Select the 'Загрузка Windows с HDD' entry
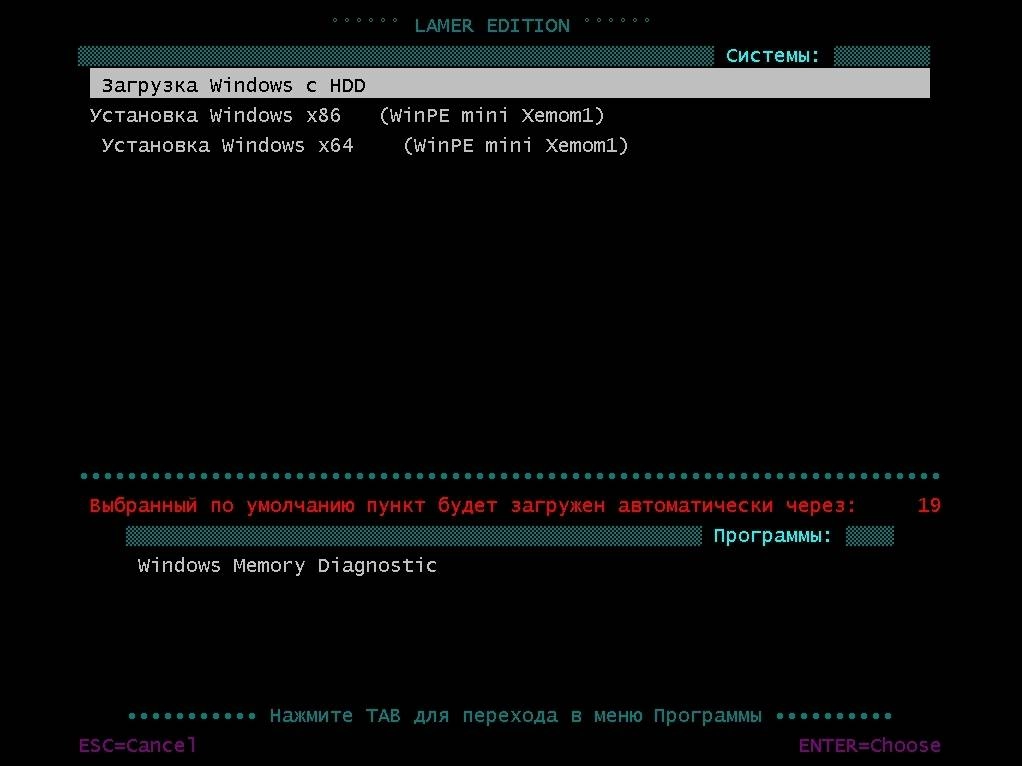Viewport: 1022px width, 766px height. pos(510,85)
